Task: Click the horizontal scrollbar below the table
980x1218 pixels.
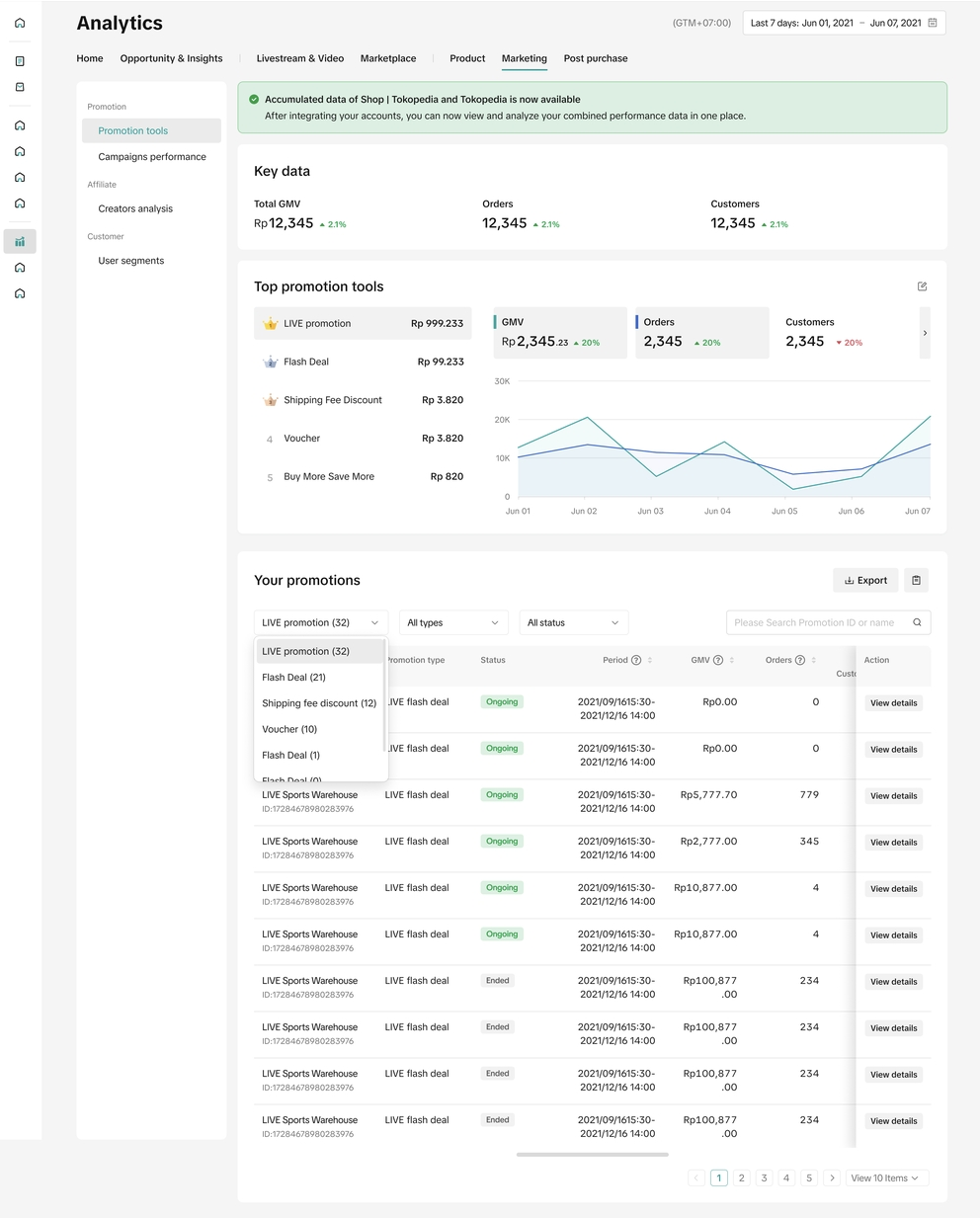Action: pos(592,1154)
